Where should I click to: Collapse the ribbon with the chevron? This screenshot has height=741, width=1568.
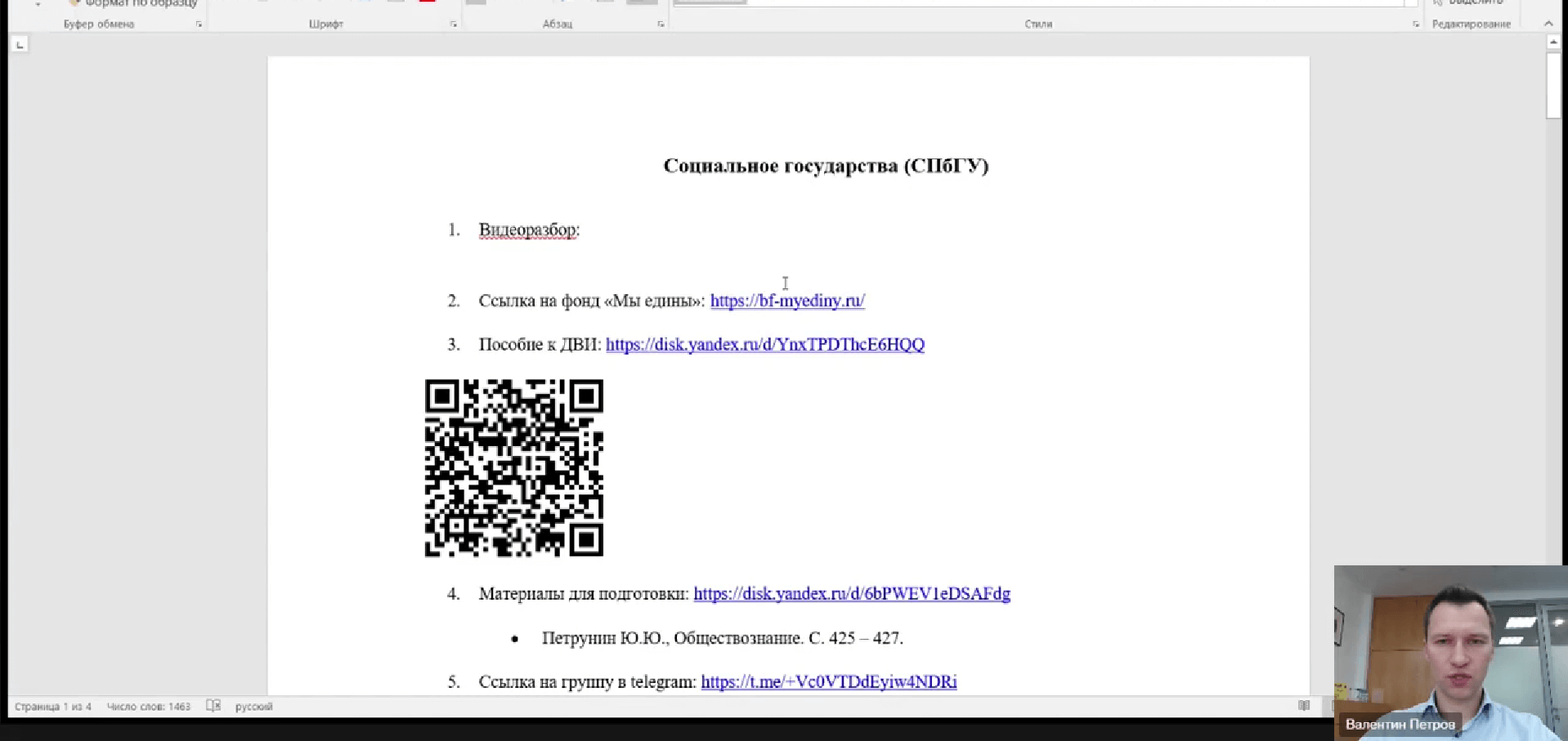click(x=1548, y=24)
